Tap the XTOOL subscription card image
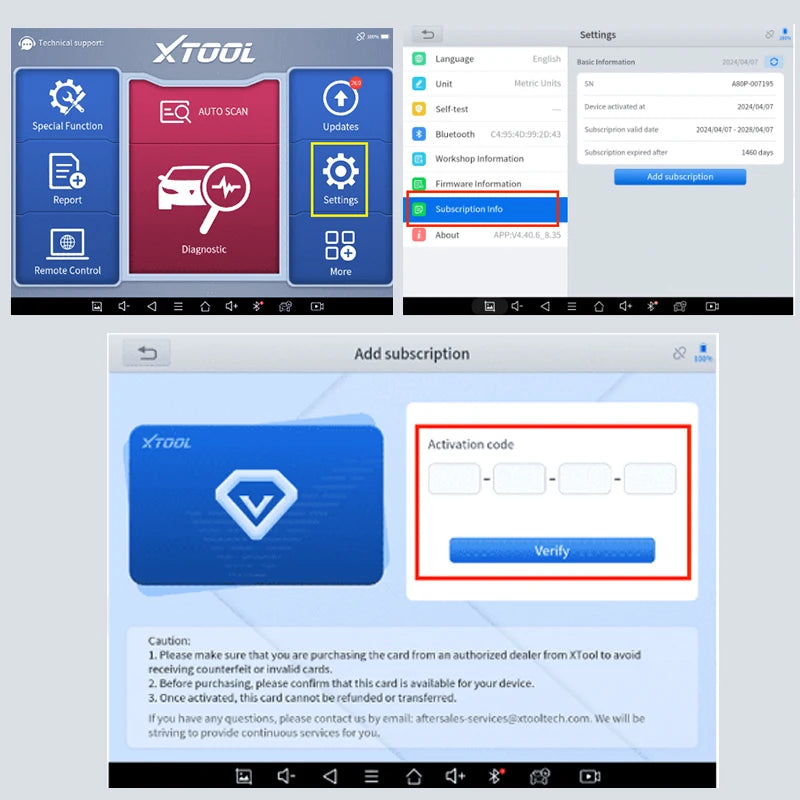 pos(256,505)
